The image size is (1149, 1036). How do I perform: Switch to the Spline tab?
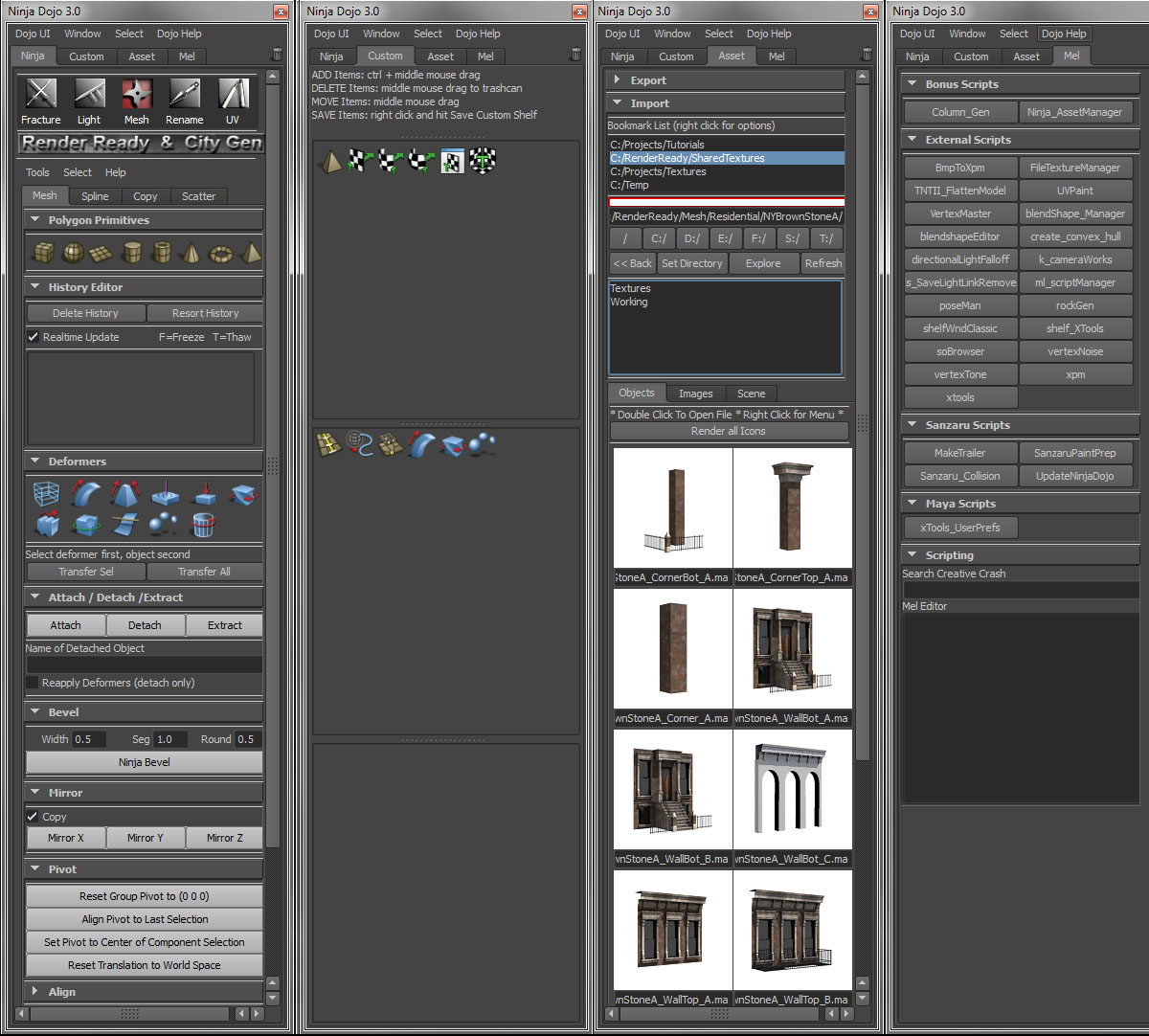[x=95, y=196]
